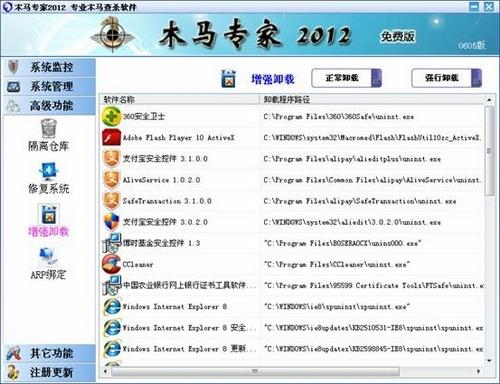Open the 其它功能 menu section

pos(50,353)
